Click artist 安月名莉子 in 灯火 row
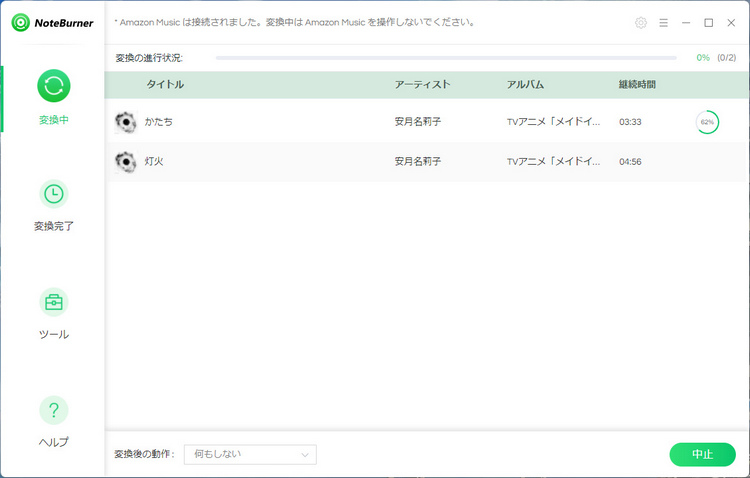 point(418,162)
